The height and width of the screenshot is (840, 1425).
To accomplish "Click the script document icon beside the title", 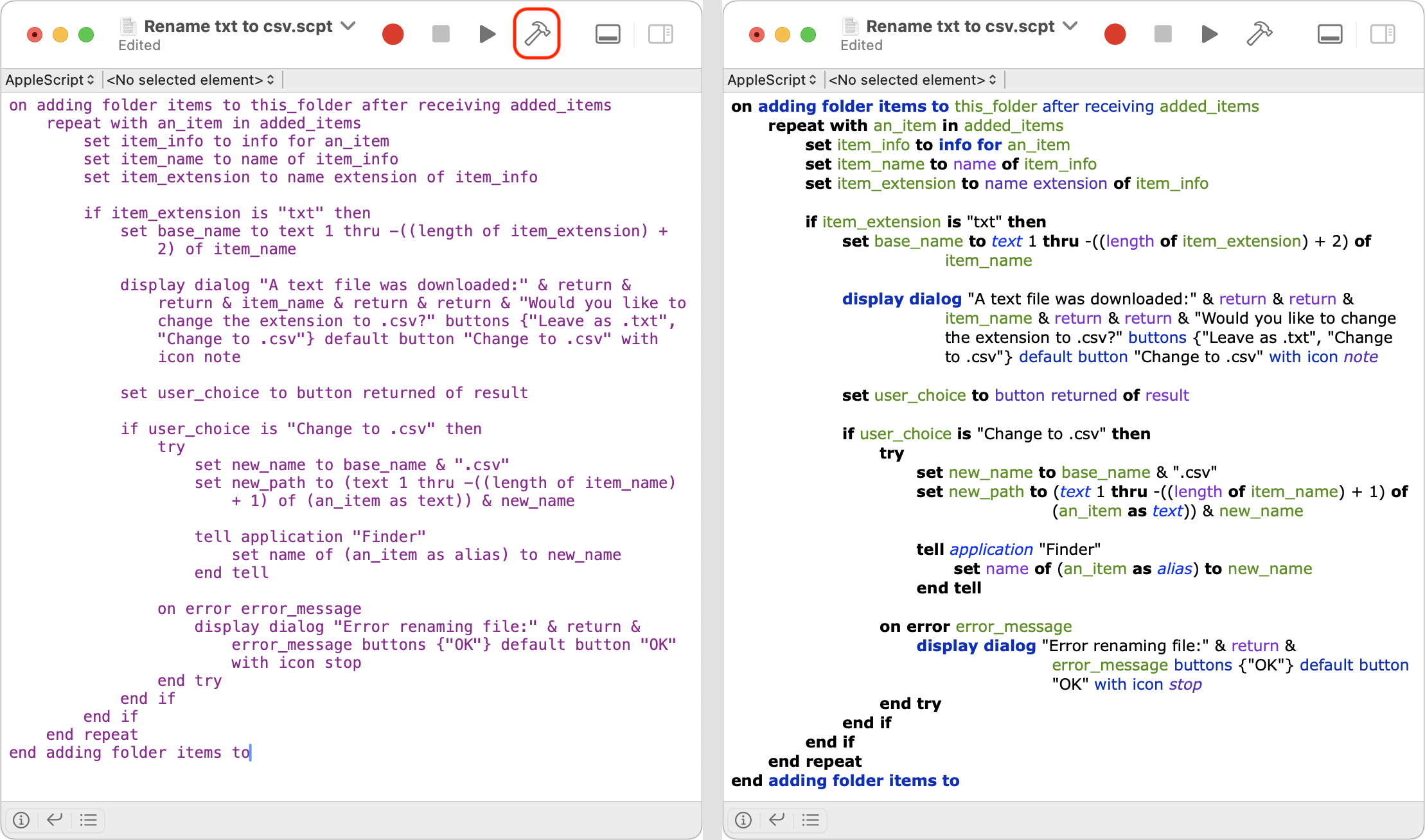I will click(127, 27).
